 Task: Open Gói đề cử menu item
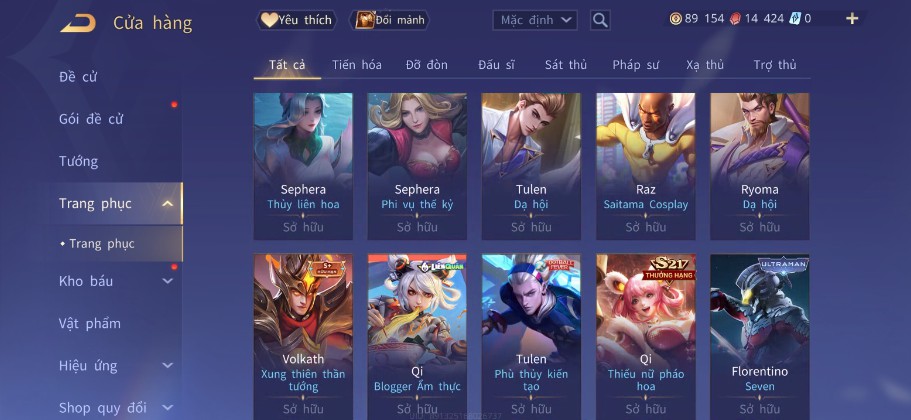click(91, 119)
